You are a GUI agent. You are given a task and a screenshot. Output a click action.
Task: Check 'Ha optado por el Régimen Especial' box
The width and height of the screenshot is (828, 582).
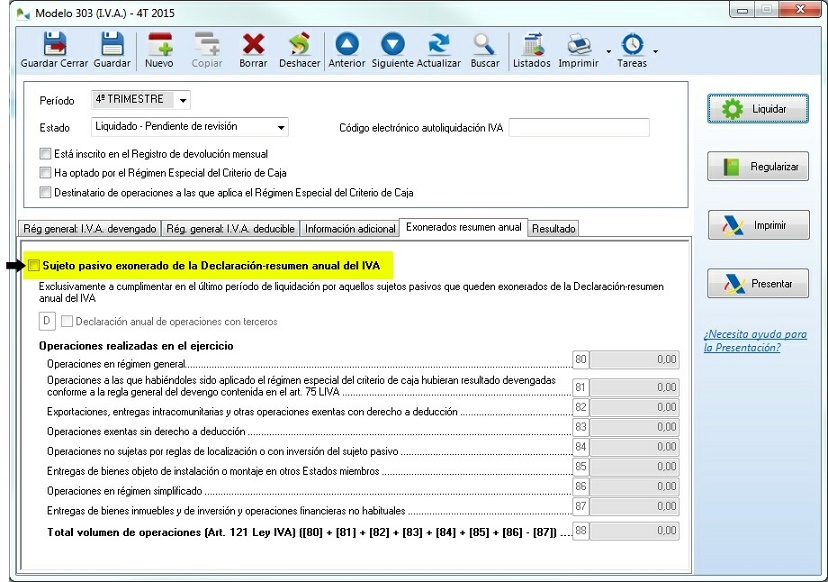click(45, 173)
